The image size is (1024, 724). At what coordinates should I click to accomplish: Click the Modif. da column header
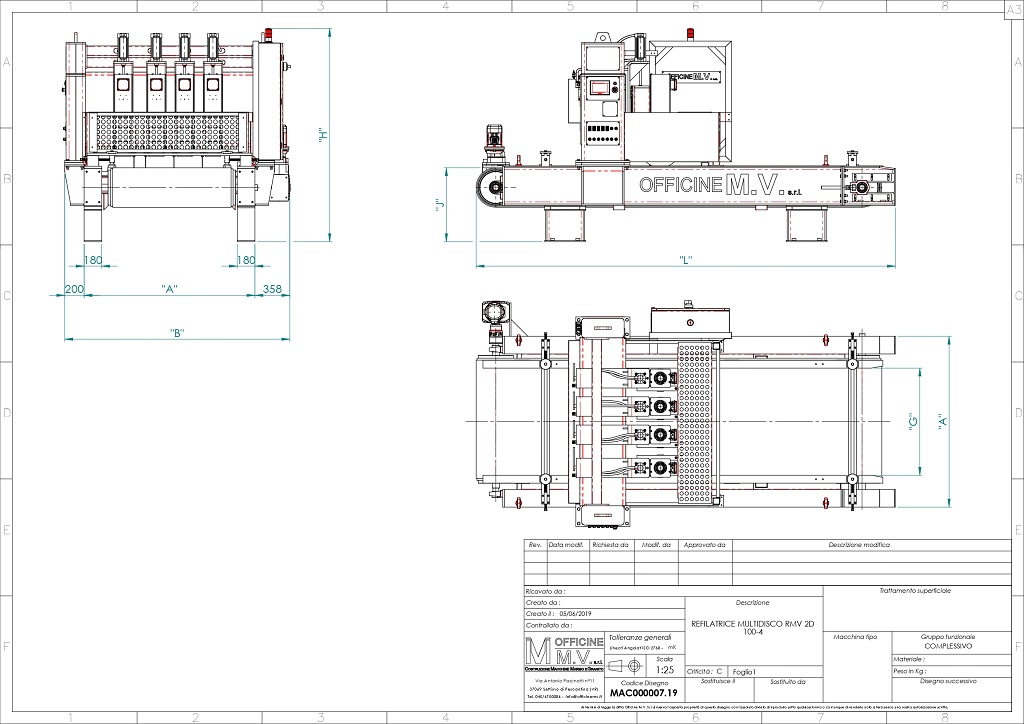[656, 544]
